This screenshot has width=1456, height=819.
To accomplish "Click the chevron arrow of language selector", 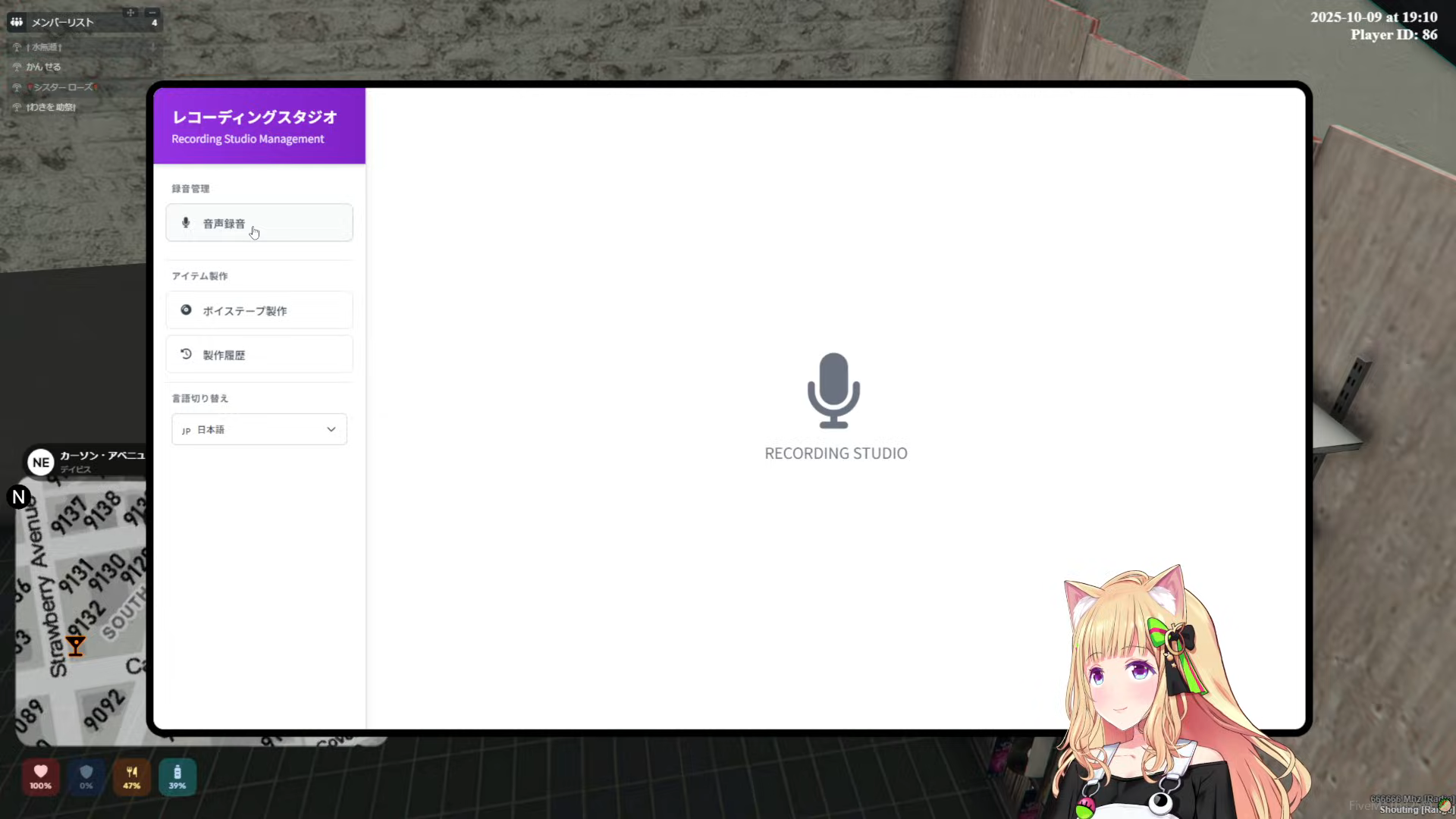I will (331, 429).
